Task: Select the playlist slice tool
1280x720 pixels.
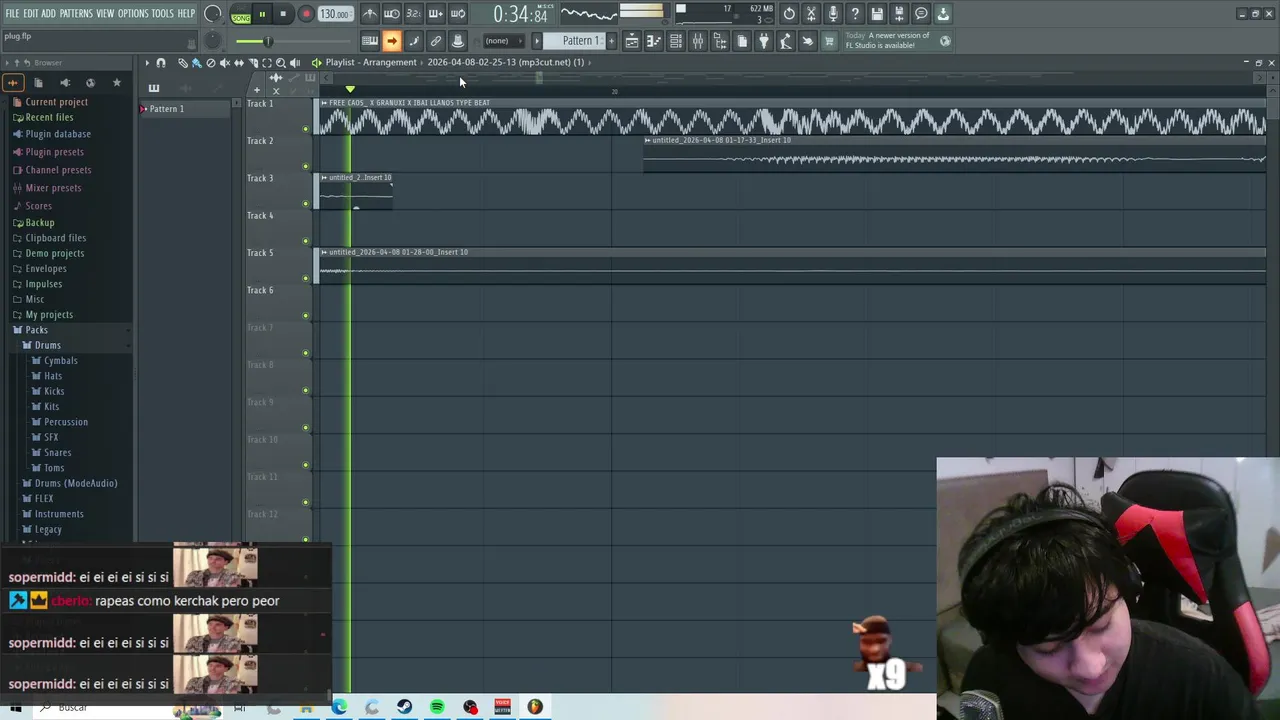Action: coord(252,63)
